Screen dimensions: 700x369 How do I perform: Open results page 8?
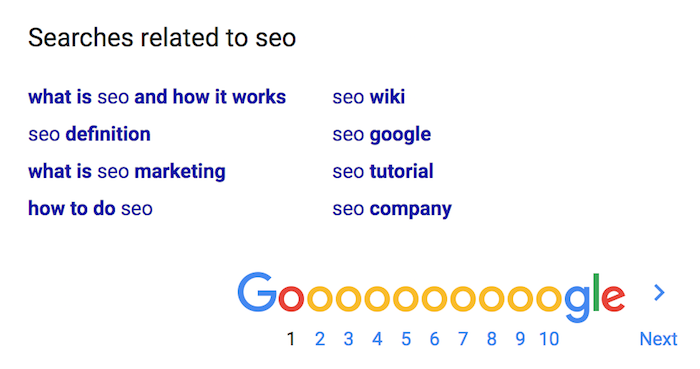[492, 339]
